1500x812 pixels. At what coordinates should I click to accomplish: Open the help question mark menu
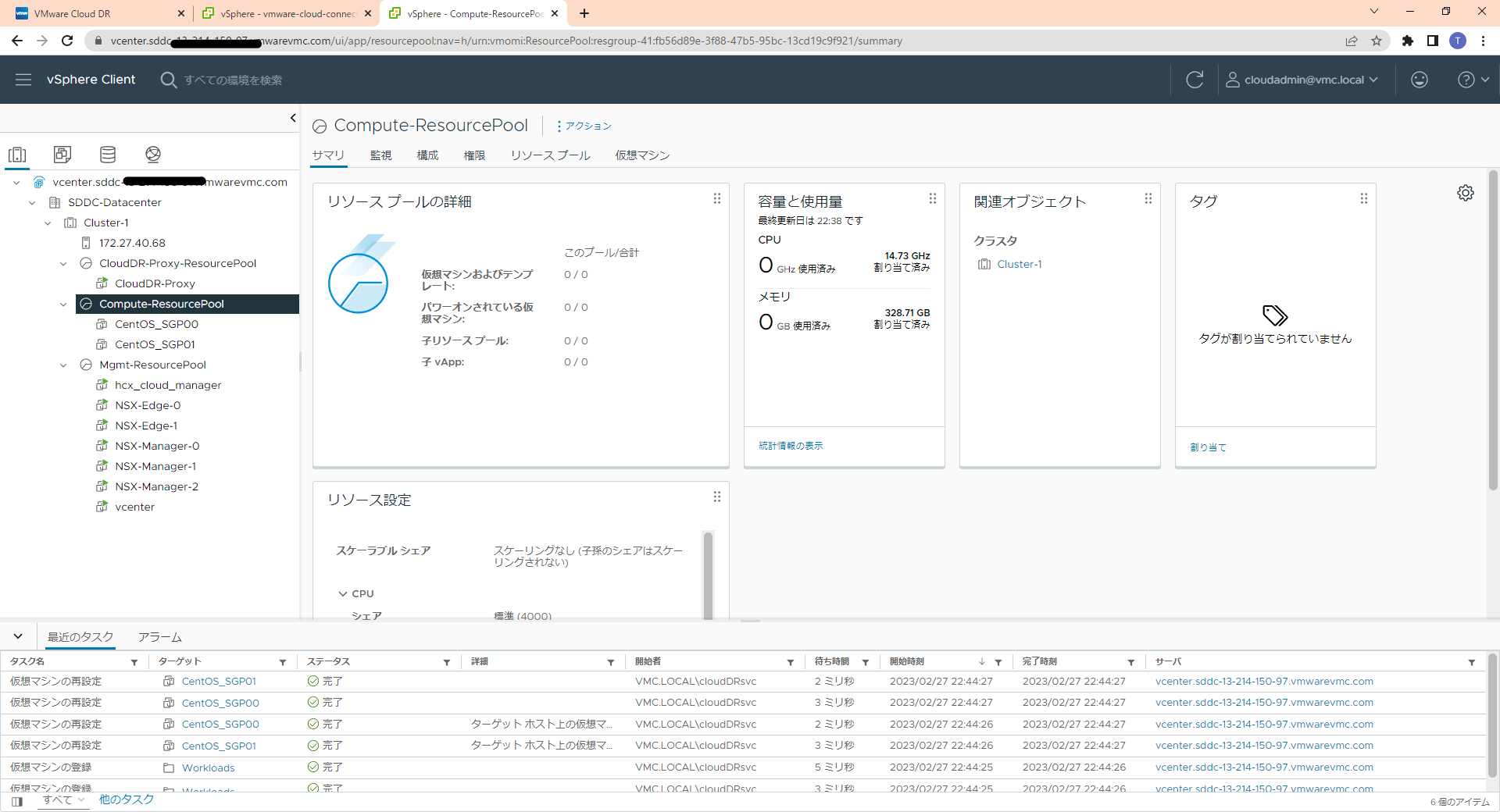tap(1473, 80)
